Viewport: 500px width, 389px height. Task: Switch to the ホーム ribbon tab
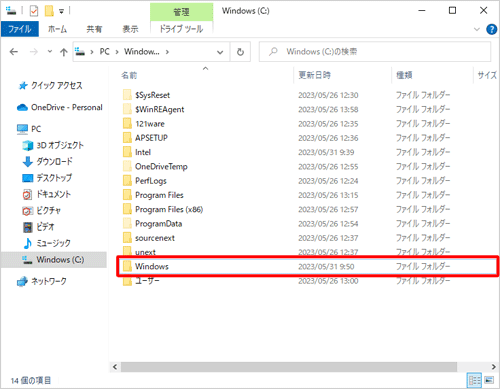click(x=57, y=29)
